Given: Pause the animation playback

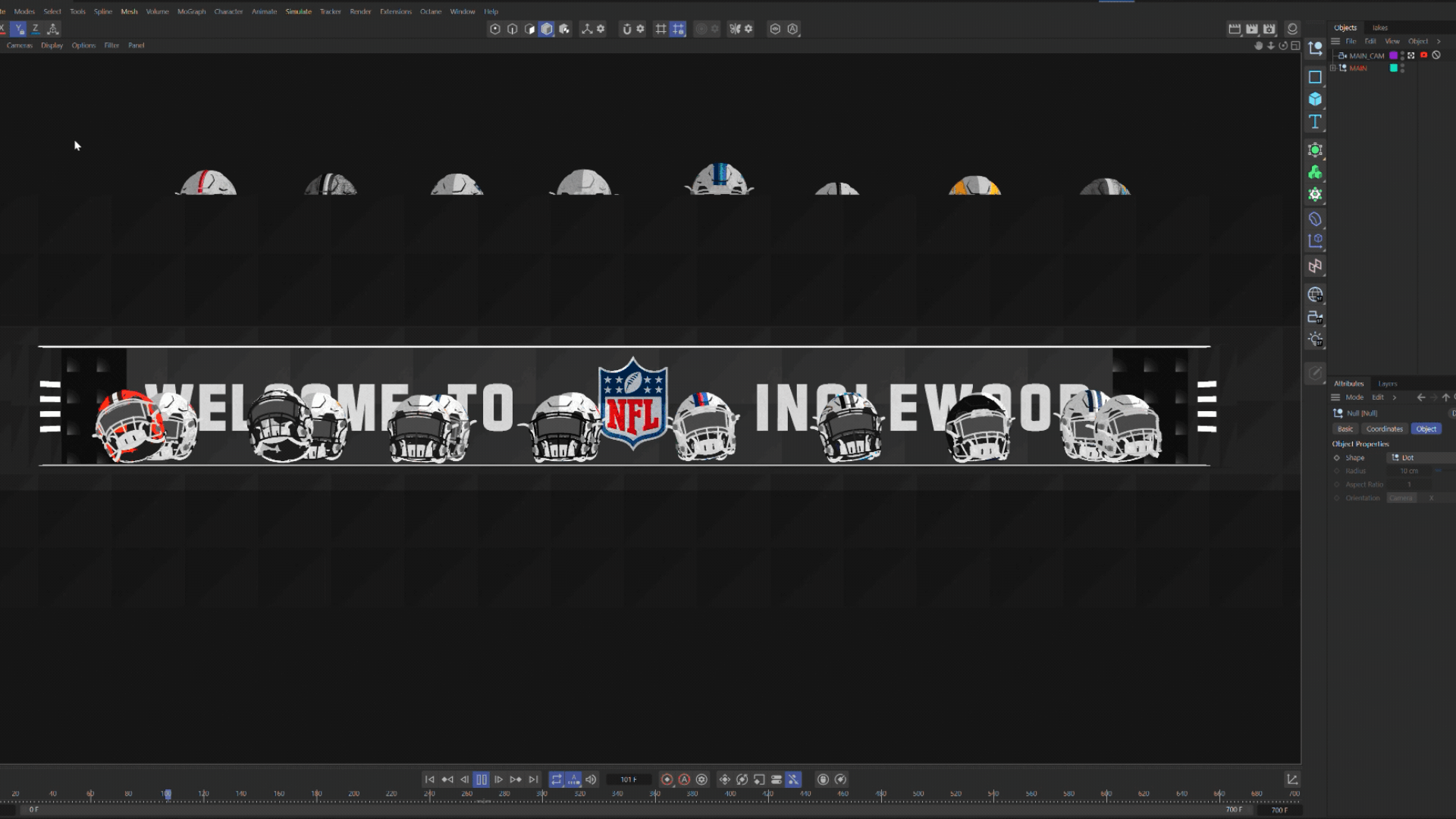Looking at the screenshot, I should pyautogui.click(x=481, y=780).
